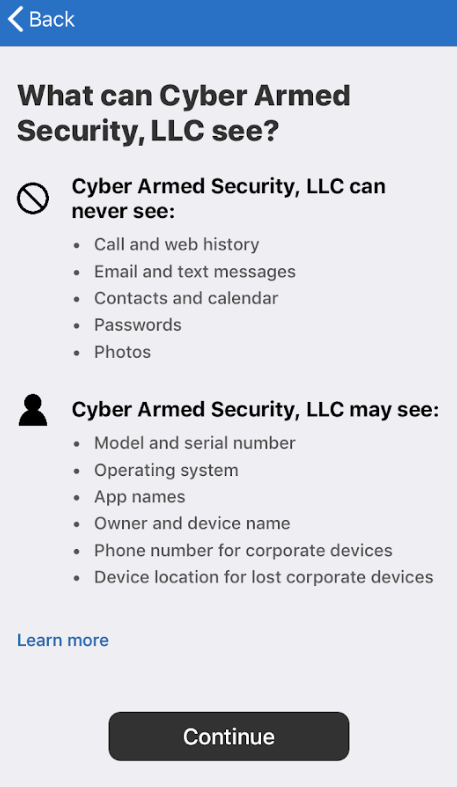
Task: Go back using the Back label
Action: click(x=52, y=20)
